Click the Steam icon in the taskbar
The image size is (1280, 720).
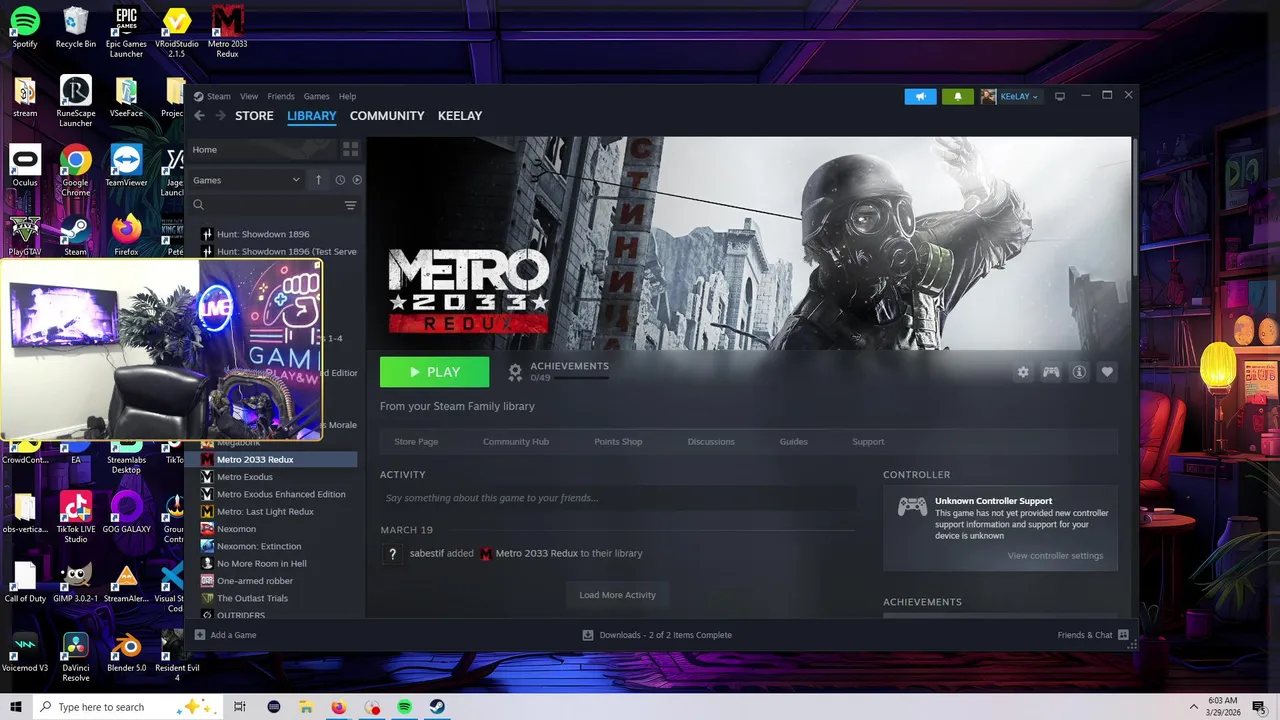click(437, 707)
